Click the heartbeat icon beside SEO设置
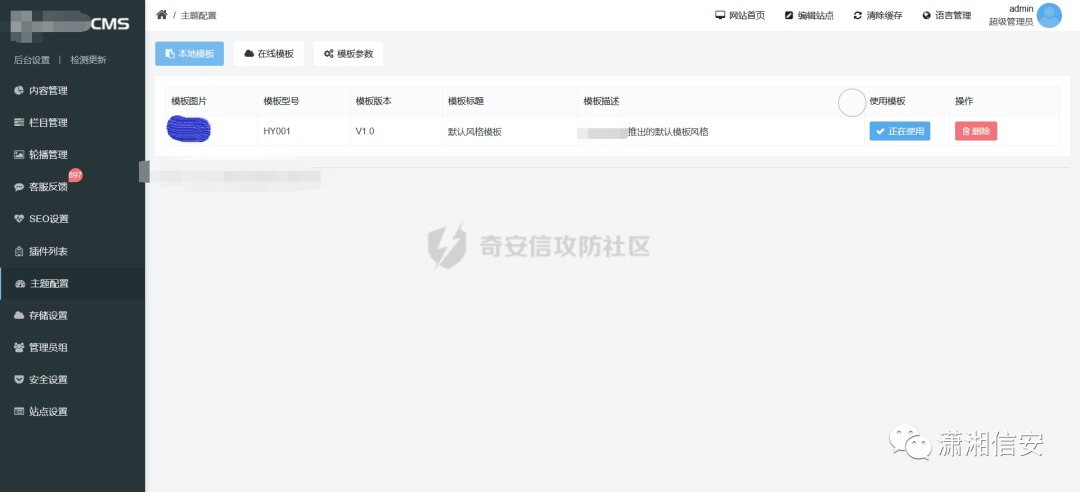 (x=19, y=219)
